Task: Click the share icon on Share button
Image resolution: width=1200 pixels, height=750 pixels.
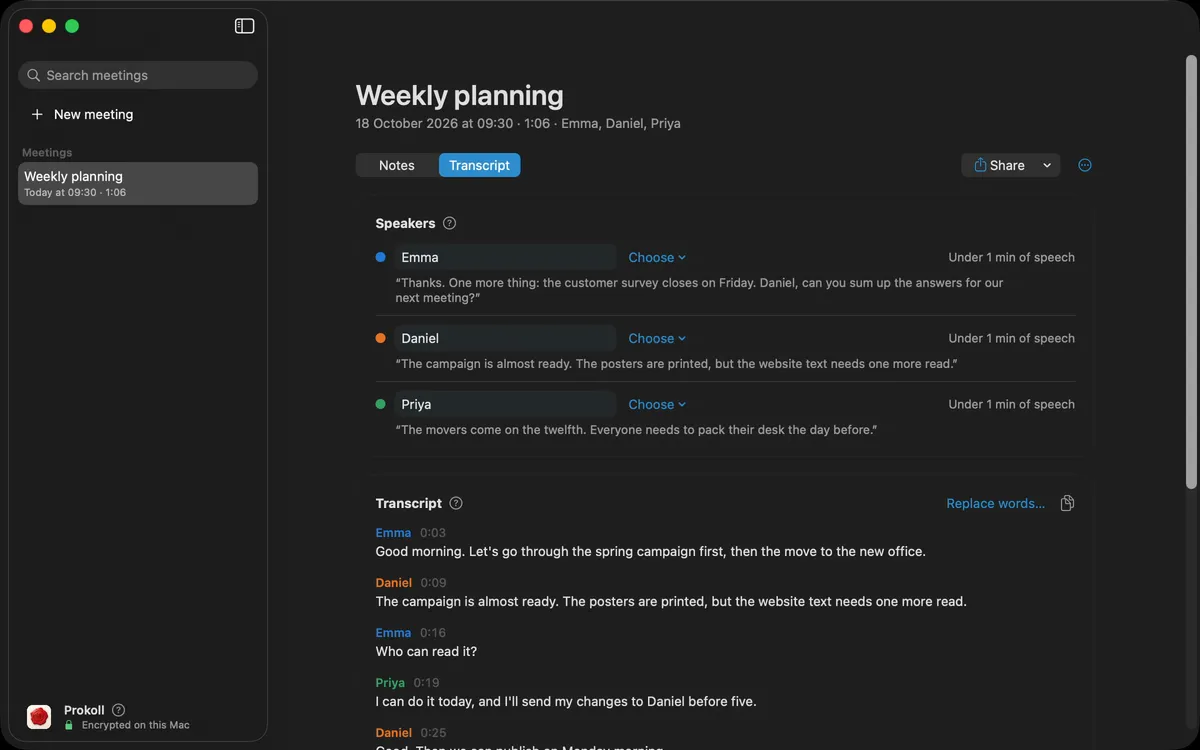Action: tap(980, 165)
